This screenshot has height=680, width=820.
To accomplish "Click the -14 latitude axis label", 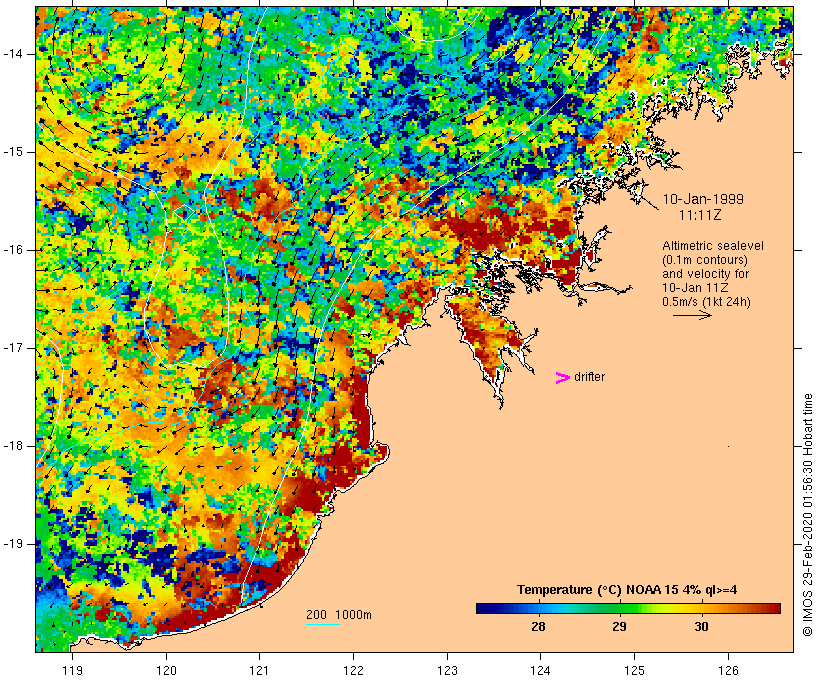I will click(12, 54).
